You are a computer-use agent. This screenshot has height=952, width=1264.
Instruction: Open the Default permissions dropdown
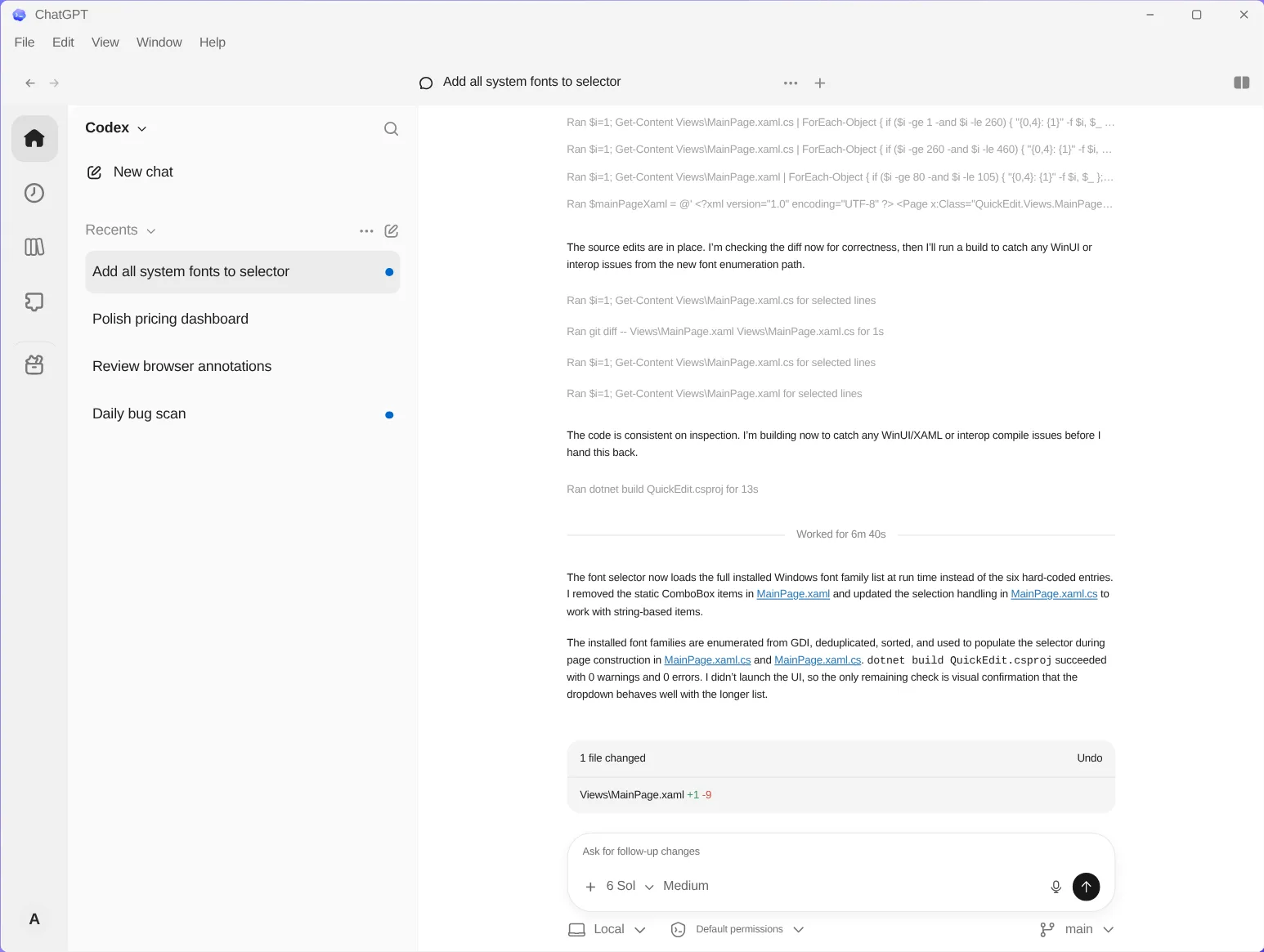pyautogui.click(x=737, y=930)
